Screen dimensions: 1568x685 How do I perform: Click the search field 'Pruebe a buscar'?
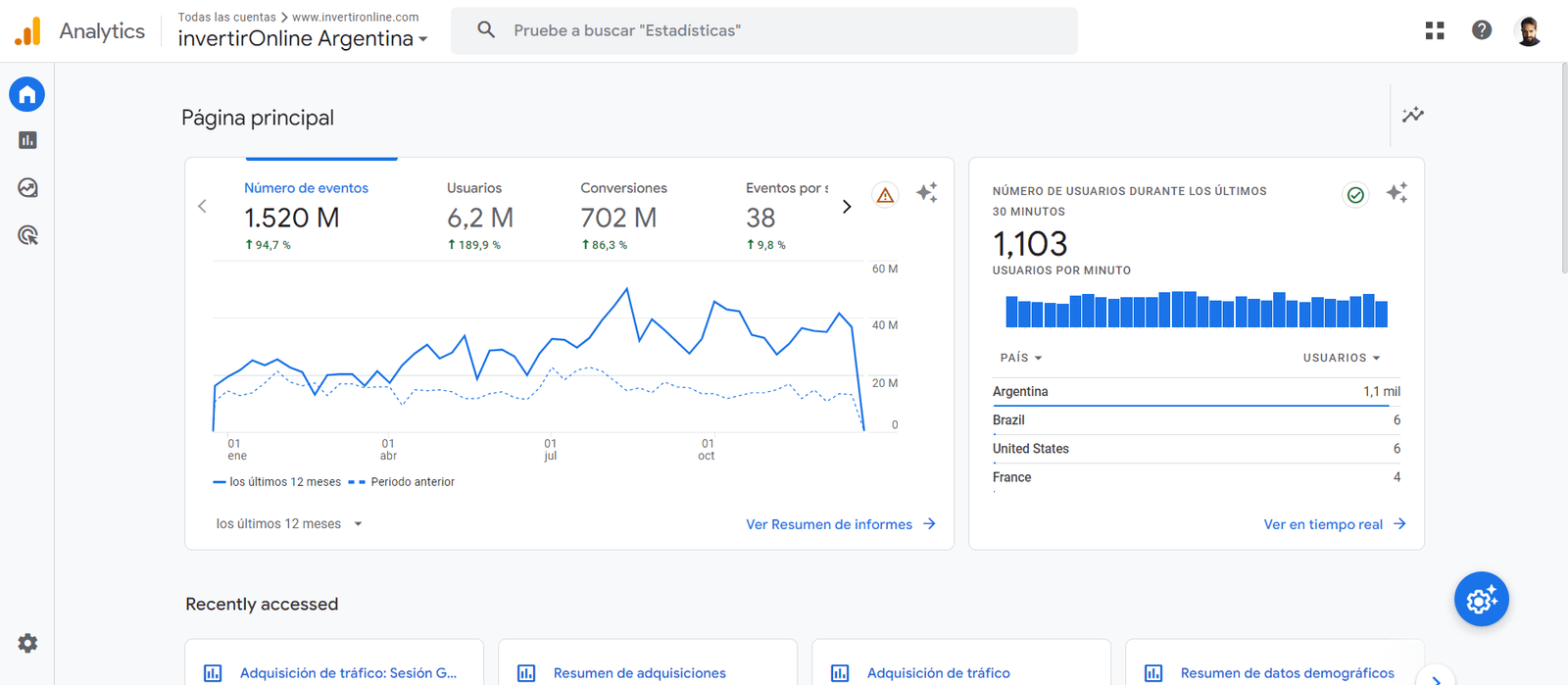point(764,30)
